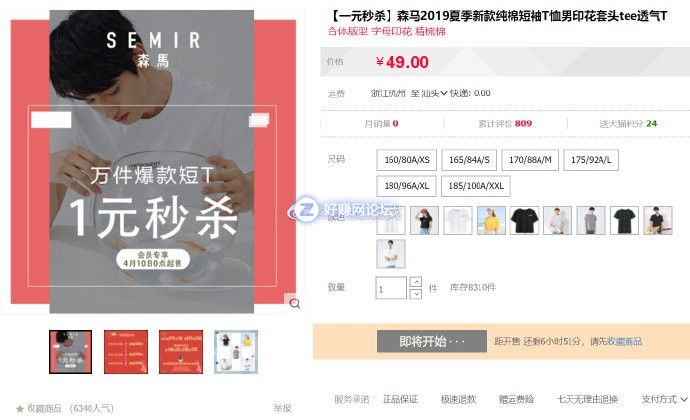Select size 160/80A/XS

coord(407,160)
